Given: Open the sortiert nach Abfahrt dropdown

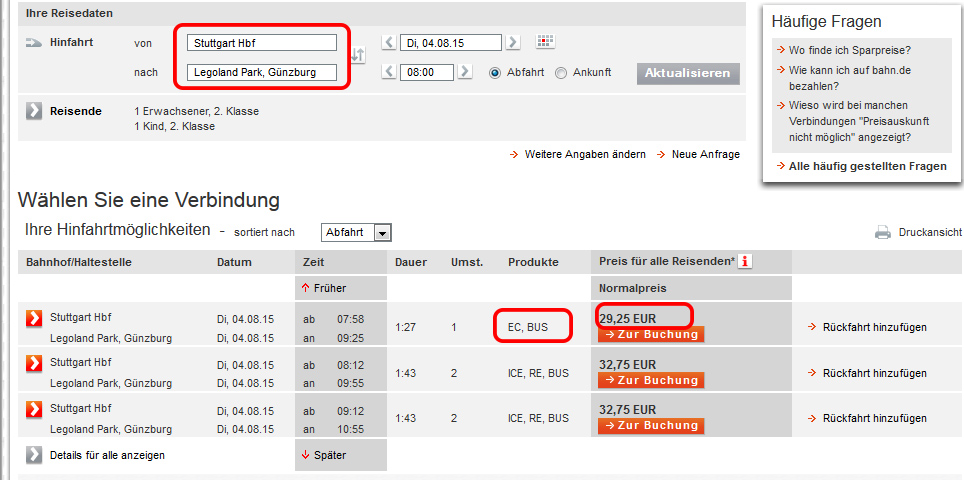Looking at the screenshot, I should 357,232.
